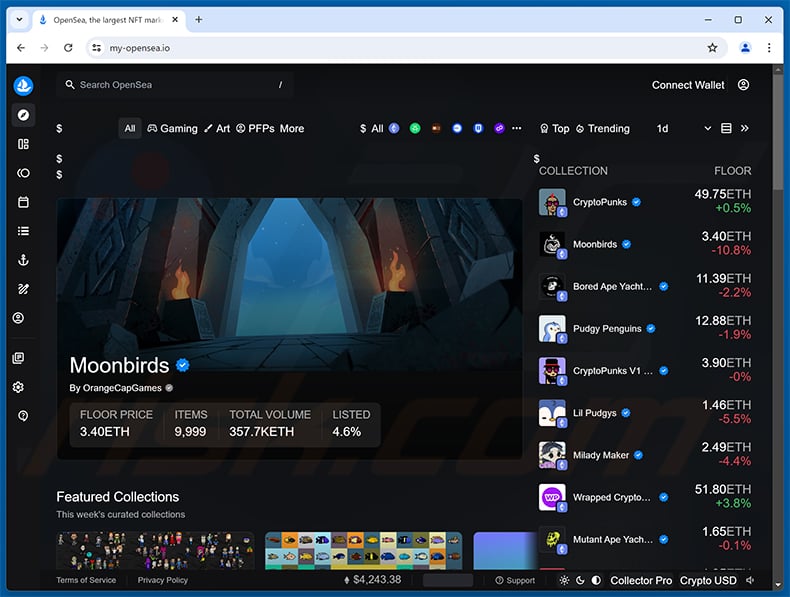The width and height of the screenshot is (790, 597).
Task: Bookmark this page with the star icon
Action: [x=712, y=48]
